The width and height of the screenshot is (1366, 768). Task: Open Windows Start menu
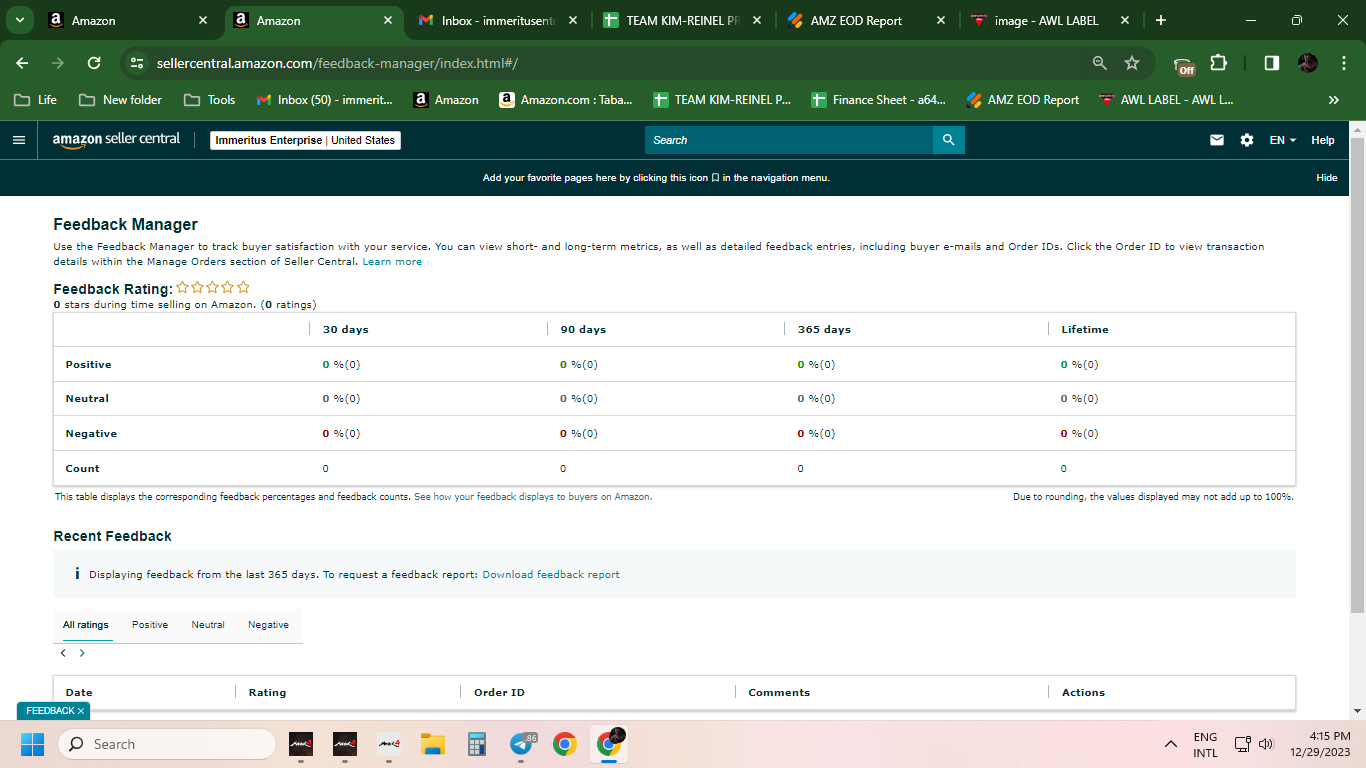(x=33, y=744)
